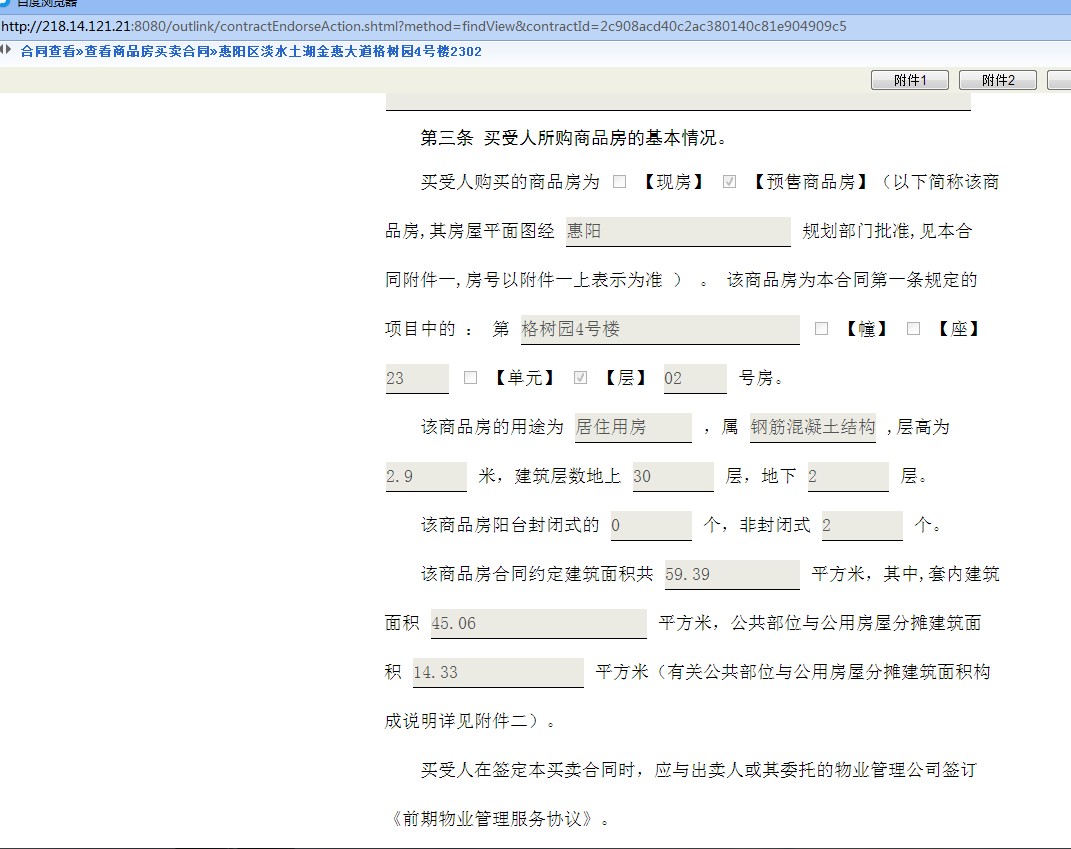The height and width of the screenshot is (849, 1071).
Task: Click the floor height field 2.9
Action: [x=426, y=477]
